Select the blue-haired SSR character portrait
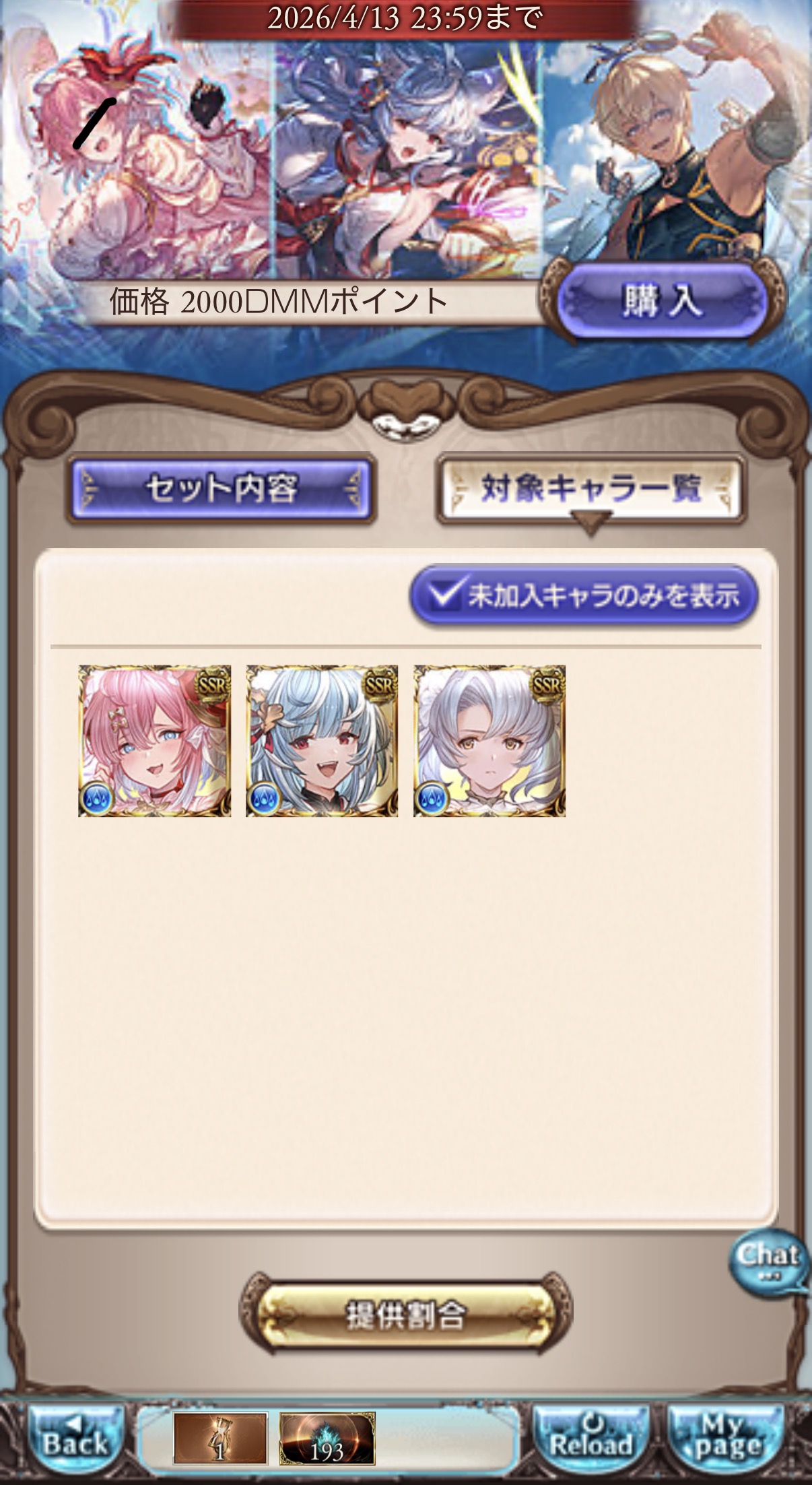The image size is (812, 1485). click(322, 741)
